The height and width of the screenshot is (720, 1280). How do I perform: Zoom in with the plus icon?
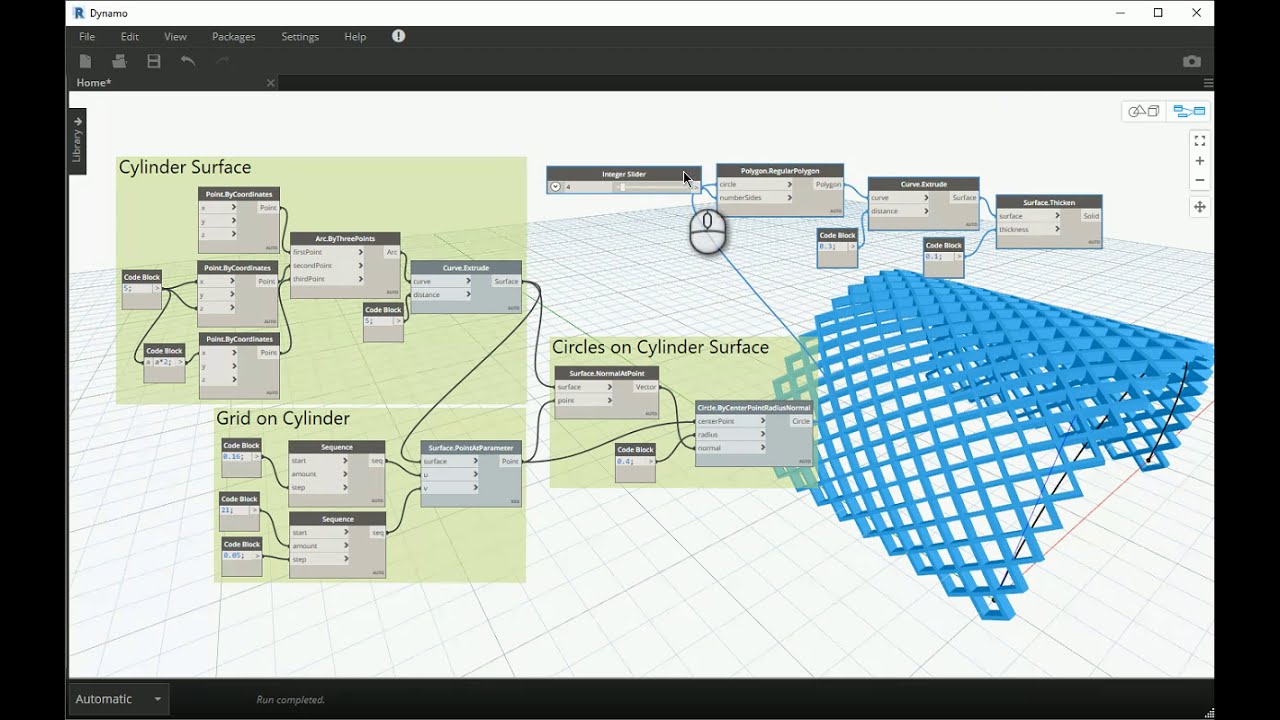point(1200,161)
